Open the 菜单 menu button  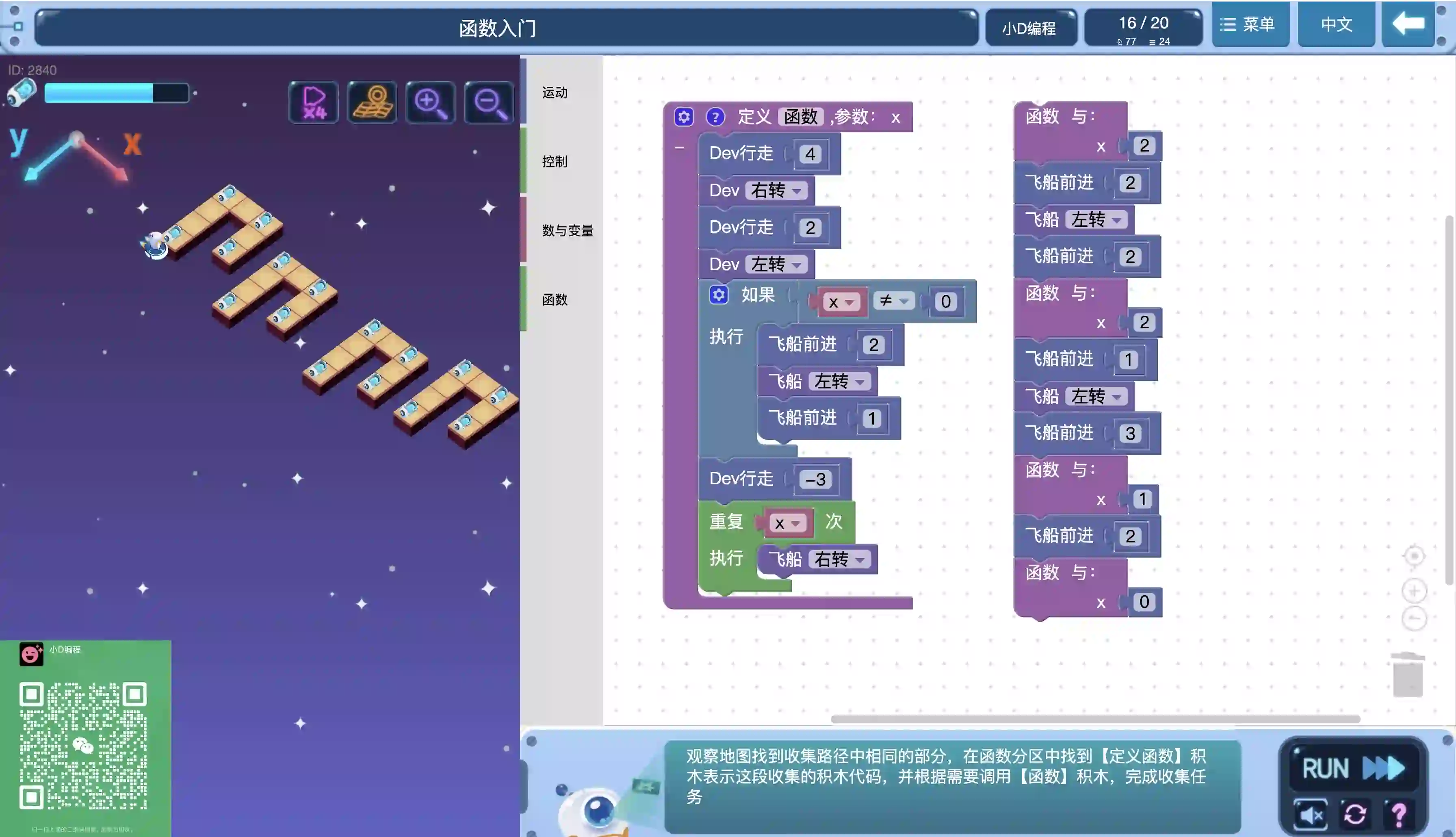(1250, 24)
